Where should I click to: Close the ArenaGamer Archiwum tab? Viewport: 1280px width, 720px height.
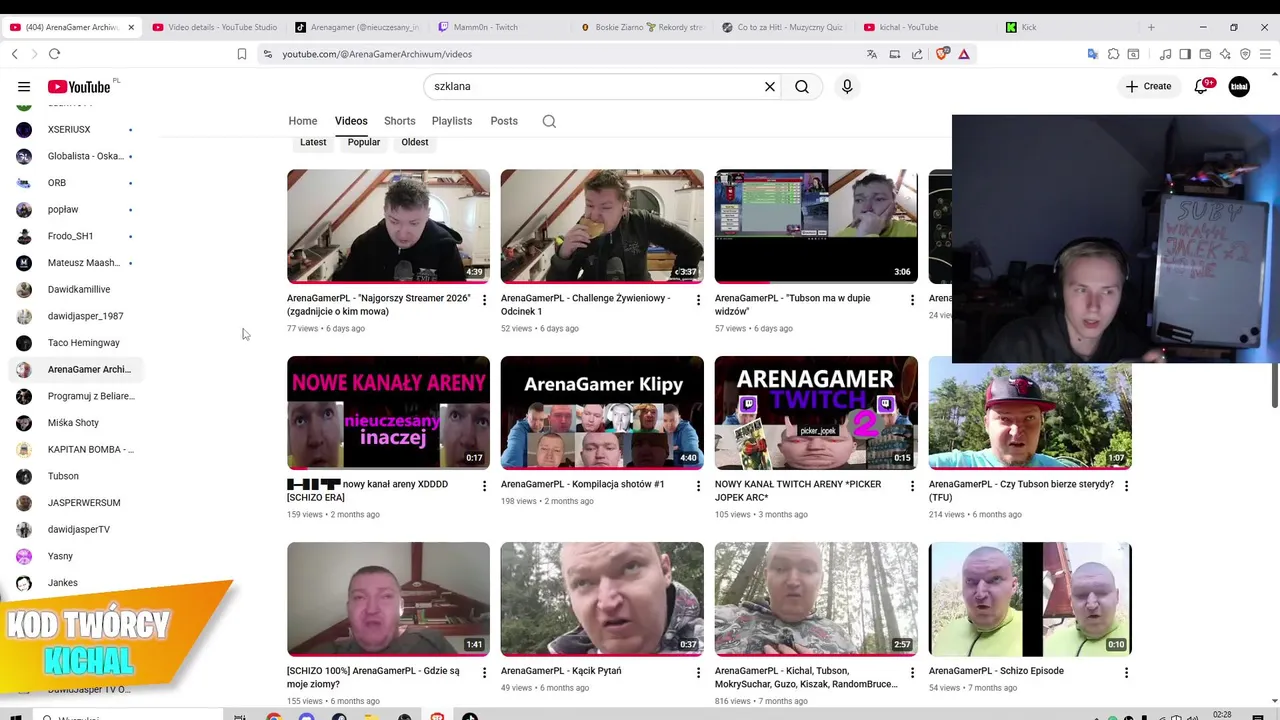point(132,27)
